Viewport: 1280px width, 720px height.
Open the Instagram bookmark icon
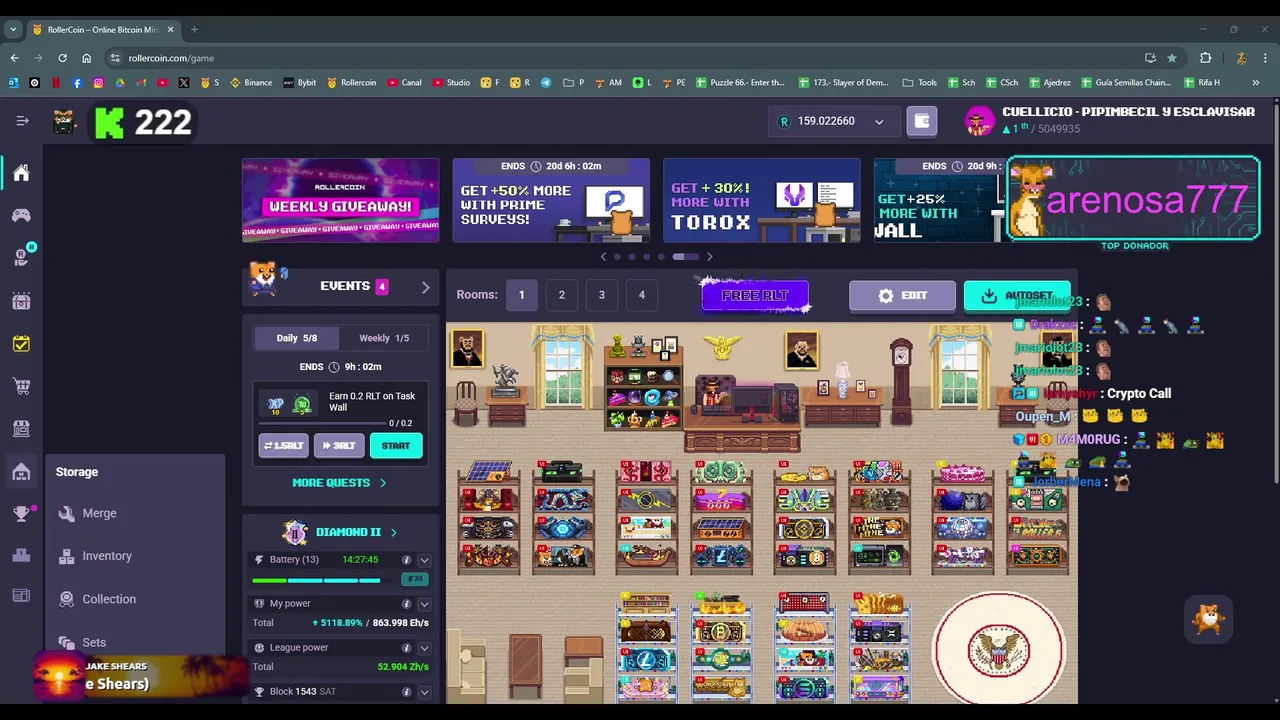[x=98, y=82]
